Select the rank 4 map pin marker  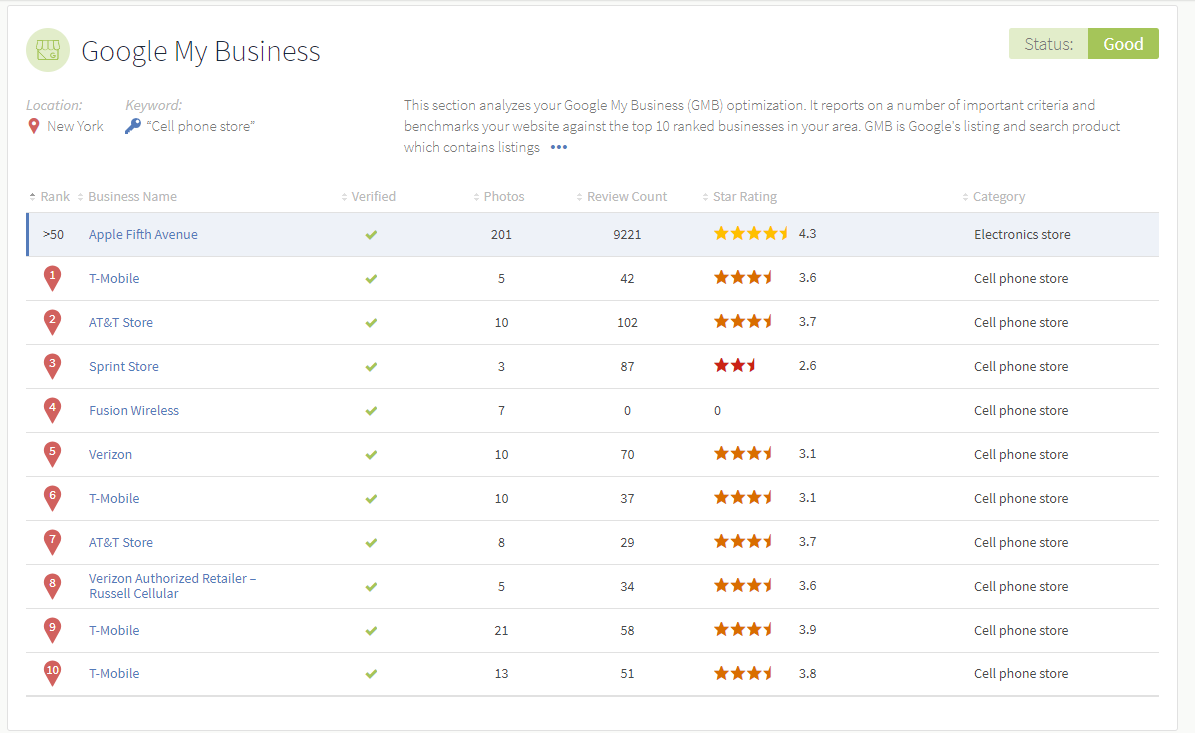click(x=53, y=410)
